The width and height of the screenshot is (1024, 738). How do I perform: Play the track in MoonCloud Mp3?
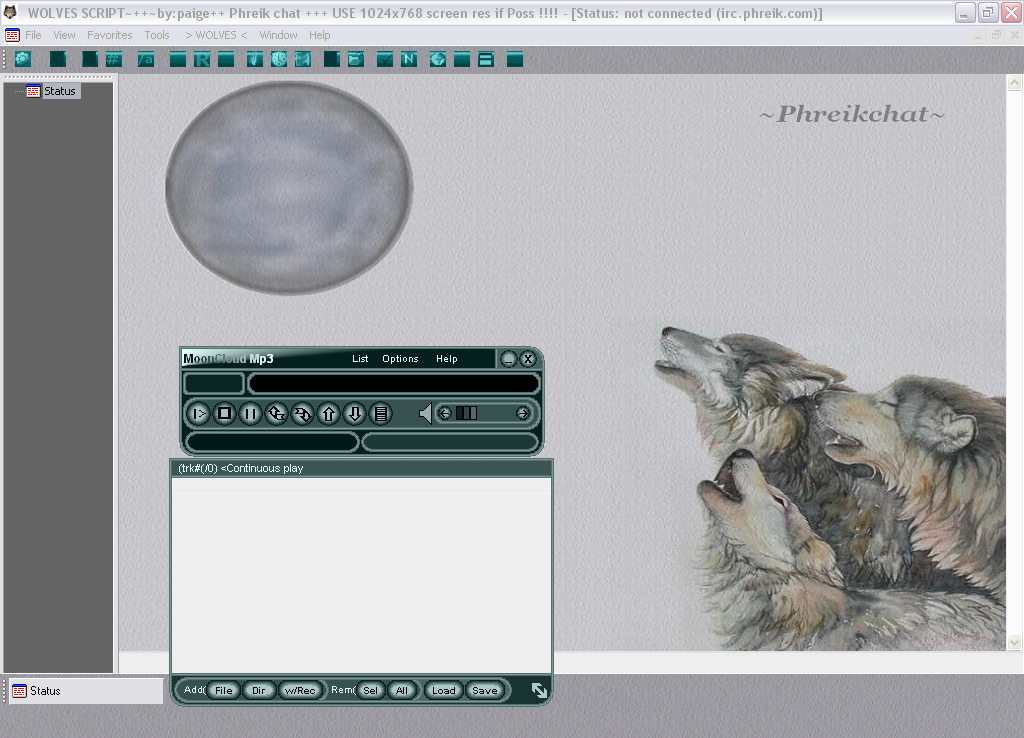tap(198, 413)
